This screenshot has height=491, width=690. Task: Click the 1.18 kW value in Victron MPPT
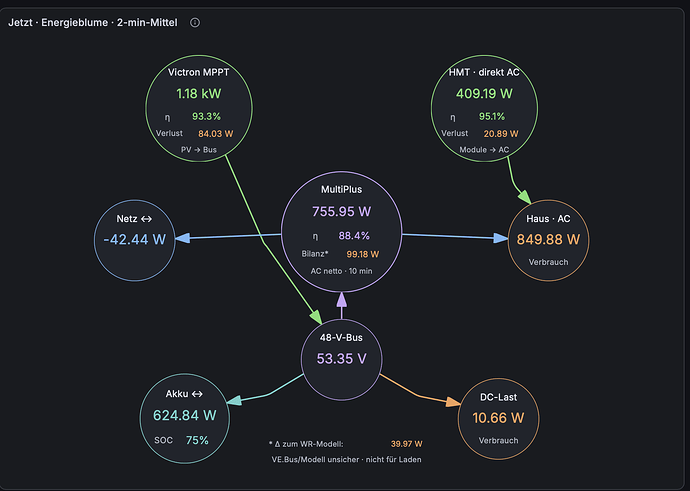199,94
